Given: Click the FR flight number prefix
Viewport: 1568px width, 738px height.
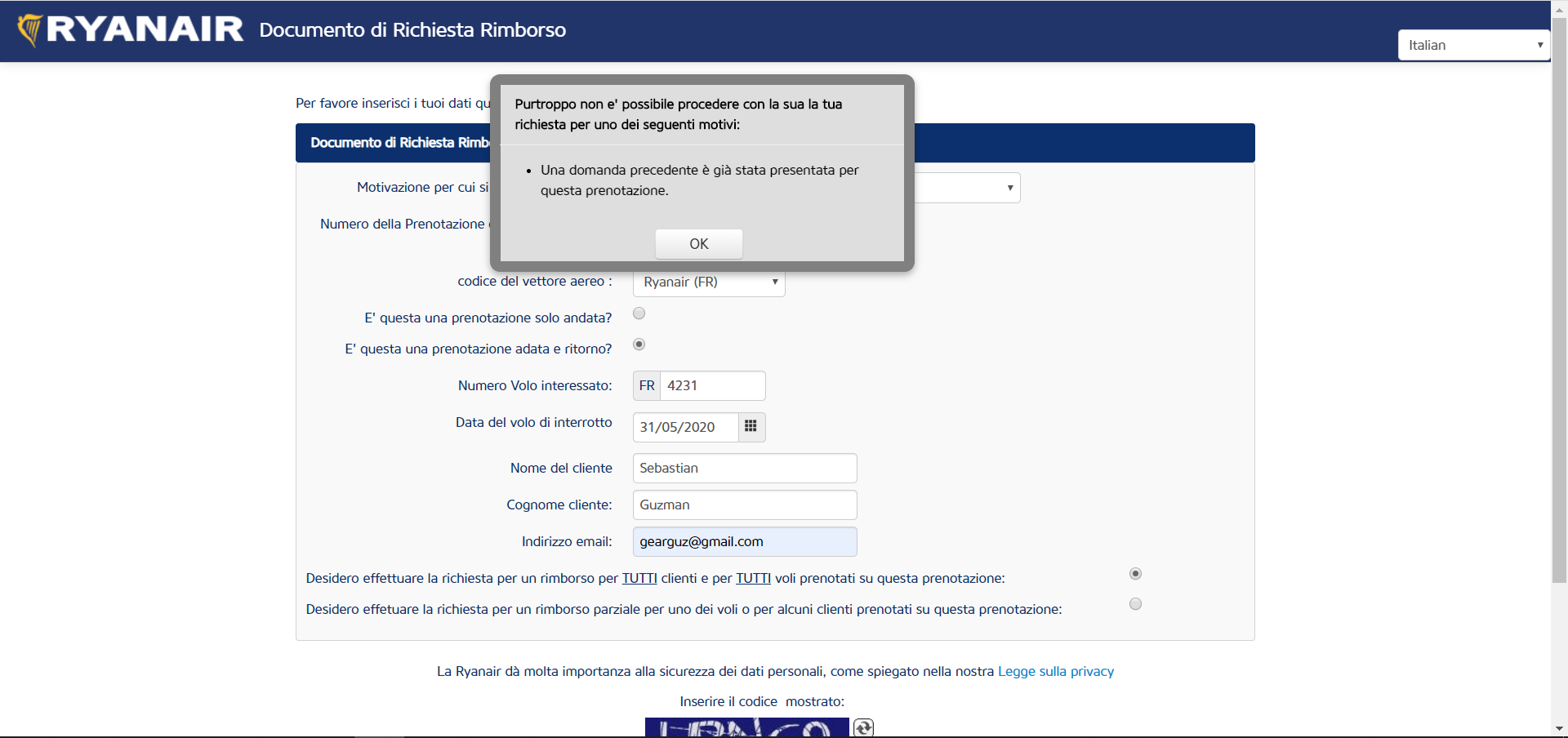Looking at the screenshot, I should (x=647, y=385).
